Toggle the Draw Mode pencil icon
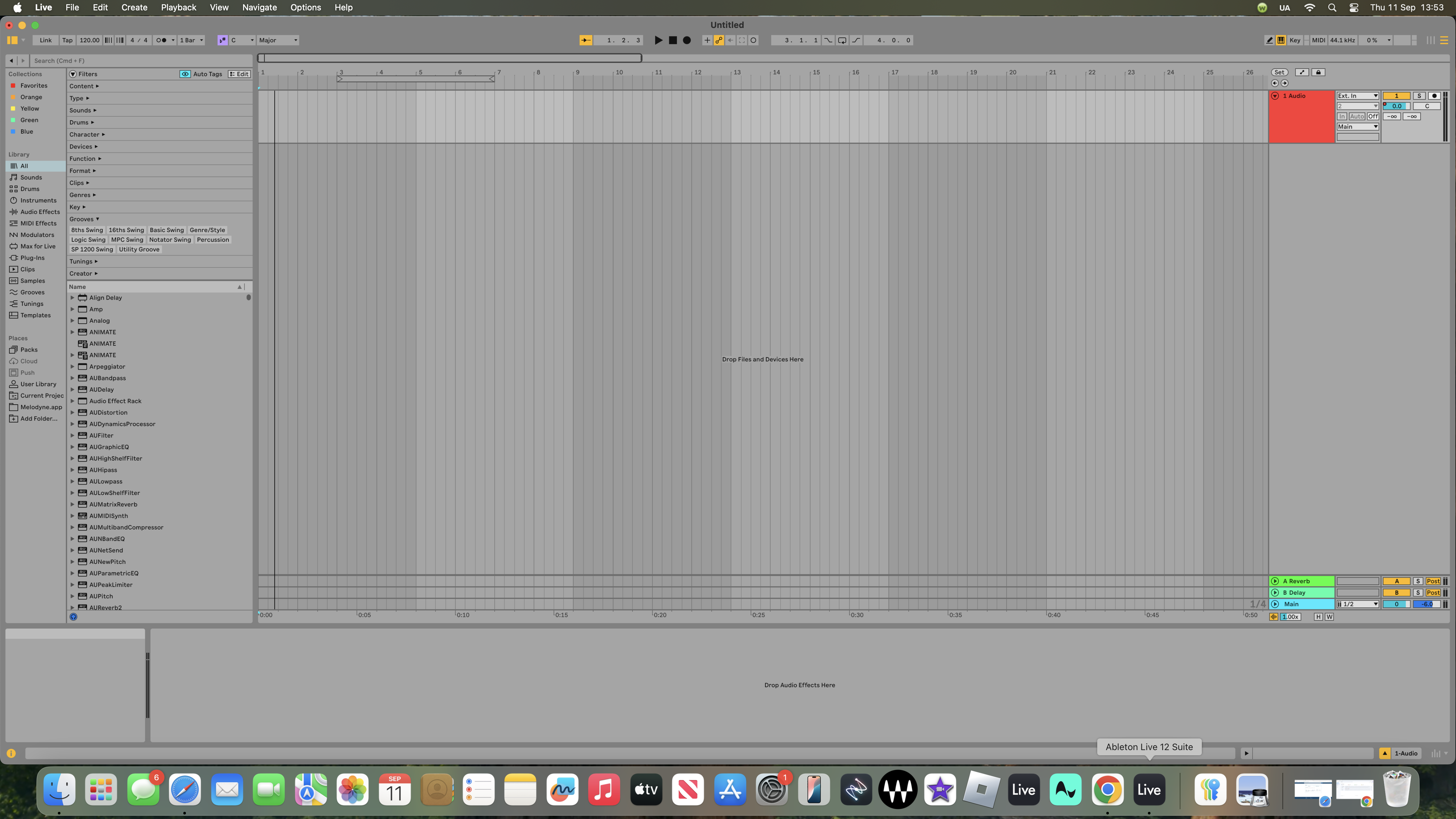The width and height of the screenshot is (1456, 819). 1269,40
